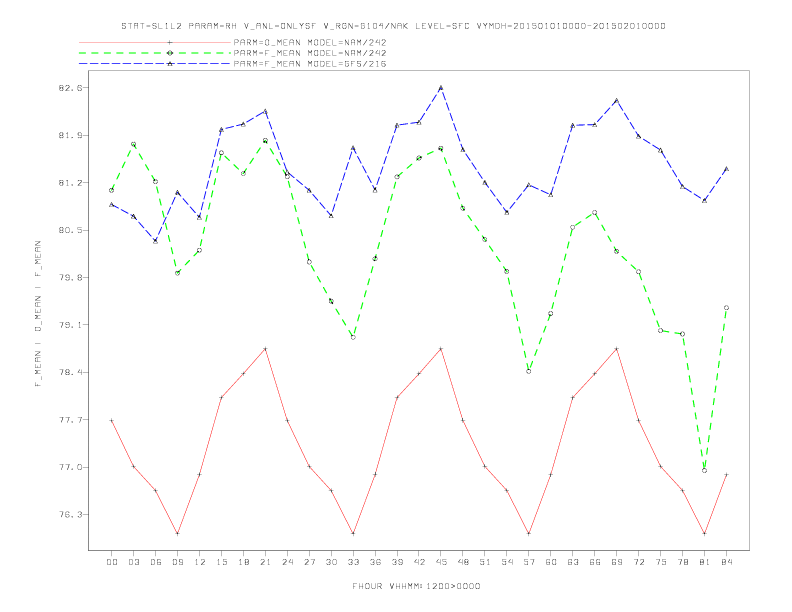Click x-axis forecast hour label 21
792x612 pixels.
click(266, 562)
